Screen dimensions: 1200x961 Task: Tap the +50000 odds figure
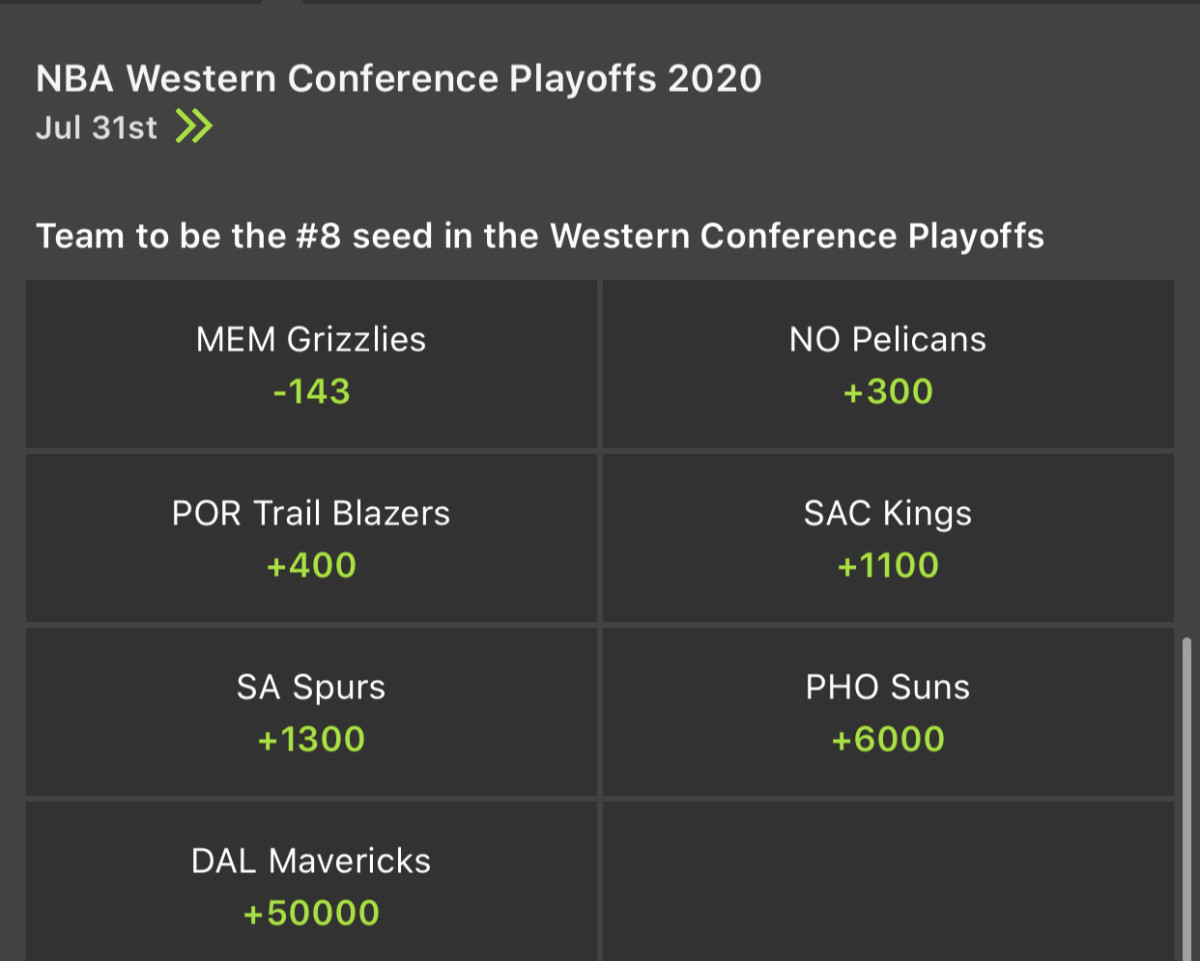[x=311, y=914]
